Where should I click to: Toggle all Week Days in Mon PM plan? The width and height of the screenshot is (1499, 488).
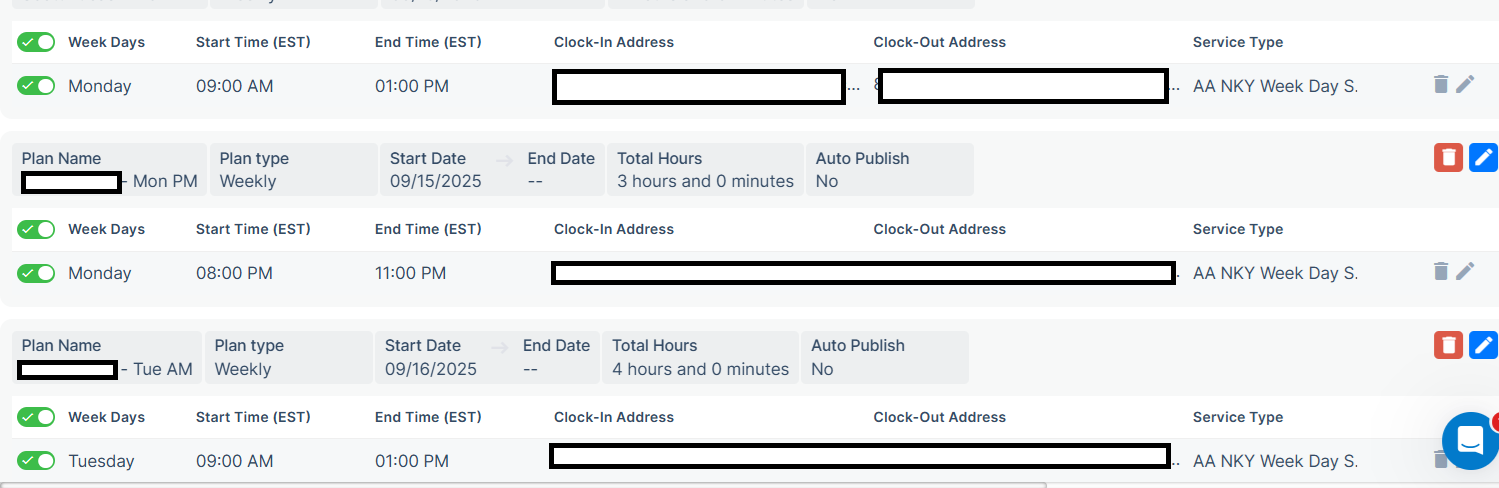[36, 229]
